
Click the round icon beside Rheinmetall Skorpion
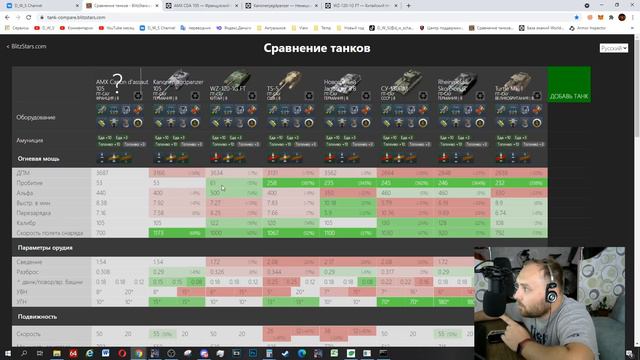480,96
